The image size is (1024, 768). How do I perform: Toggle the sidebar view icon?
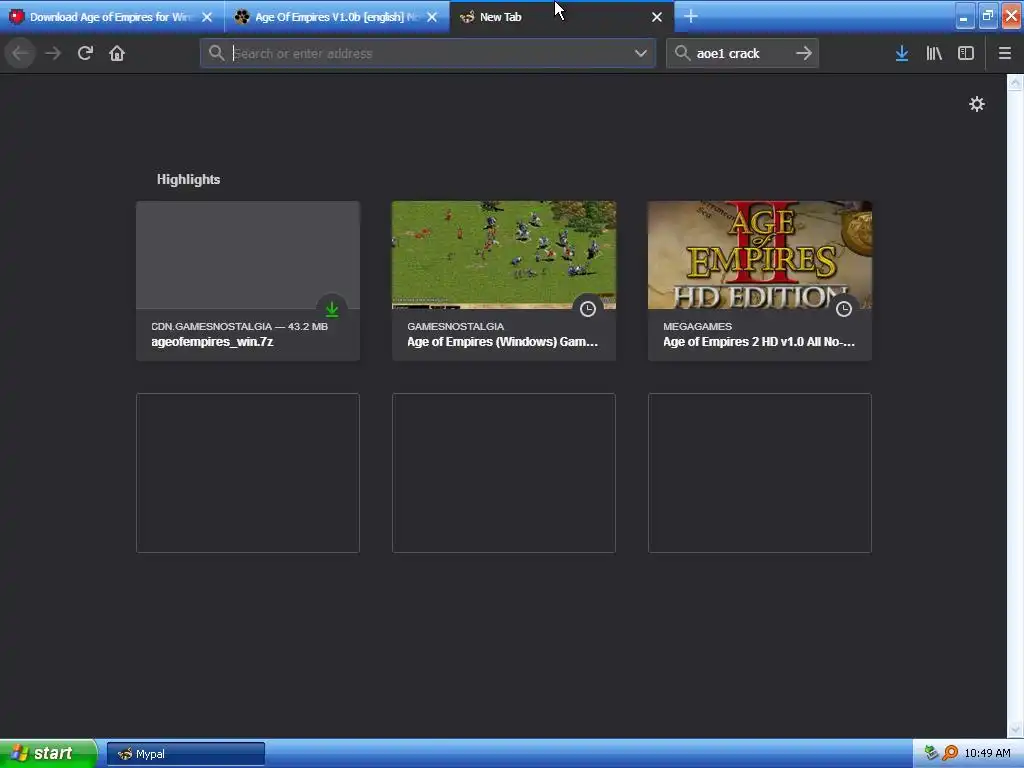966,53
